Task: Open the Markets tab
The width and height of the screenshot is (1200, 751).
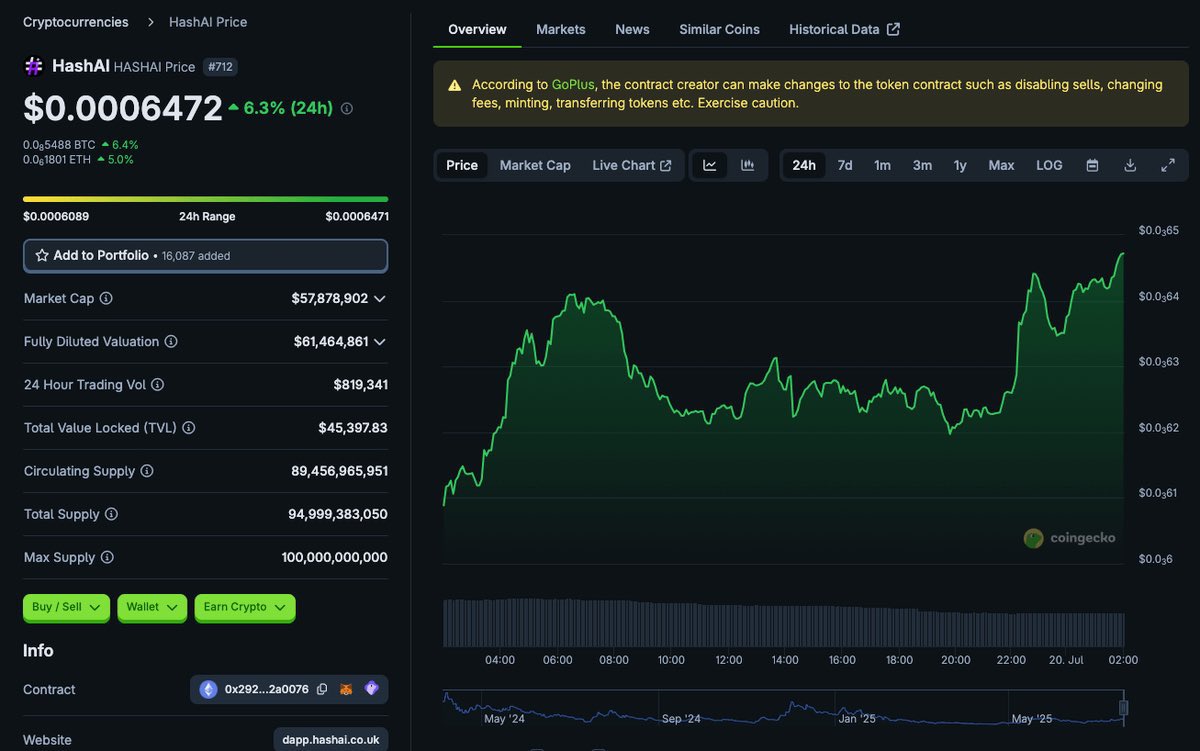Action: click(x=561, y=29)
